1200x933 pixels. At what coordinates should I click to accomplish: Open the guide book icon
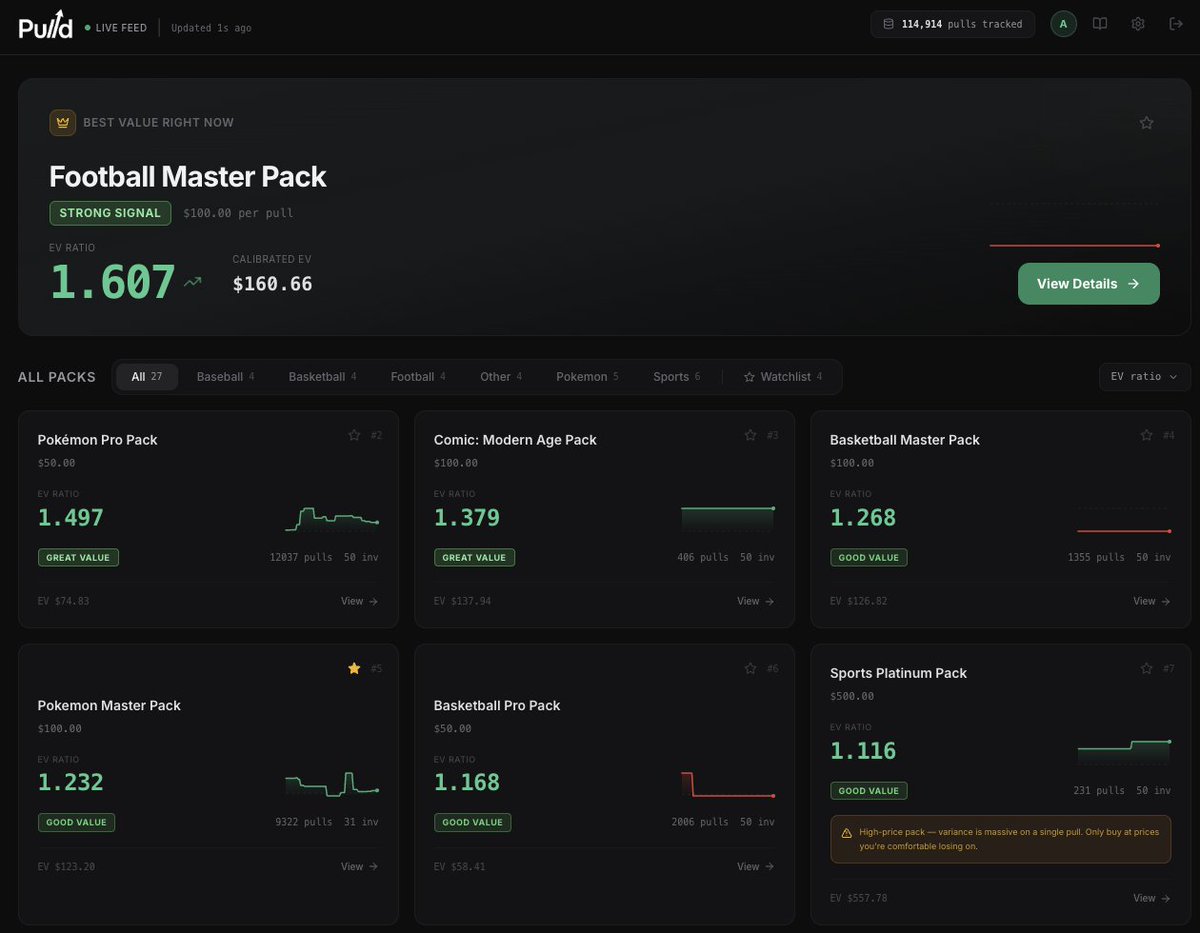point(1100,24)
